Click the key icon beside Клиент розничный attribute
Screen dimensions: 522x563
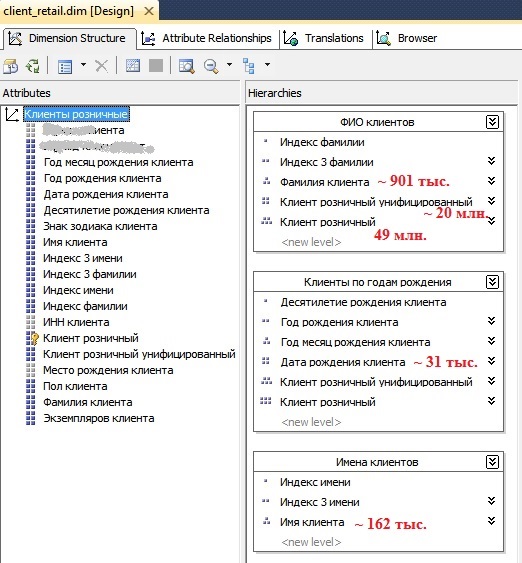[32, 338]
